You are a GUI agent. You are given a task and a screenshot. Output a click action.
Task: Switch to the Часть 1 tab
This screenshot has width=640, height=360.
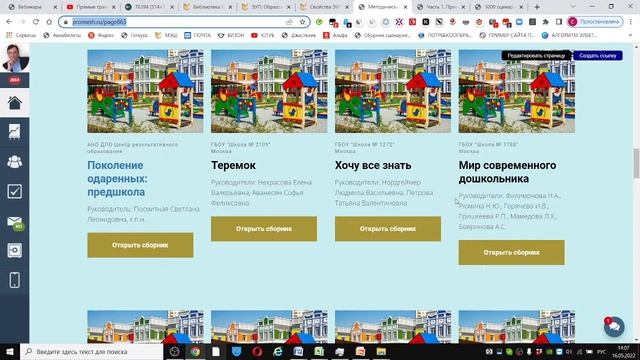coord(442,7)
